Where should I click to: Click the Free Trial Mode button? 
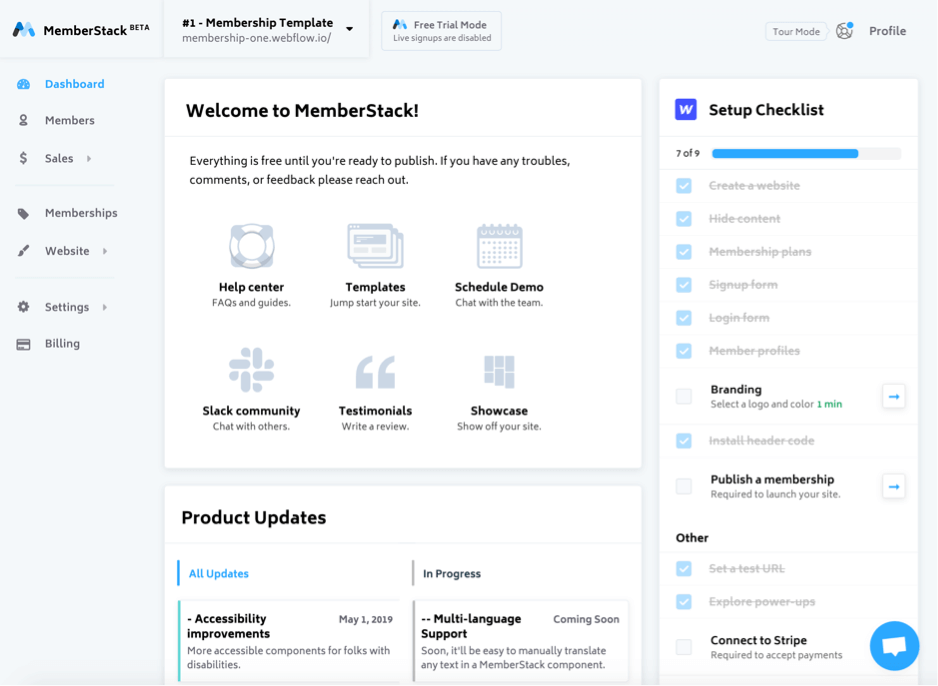pos(441,31)
